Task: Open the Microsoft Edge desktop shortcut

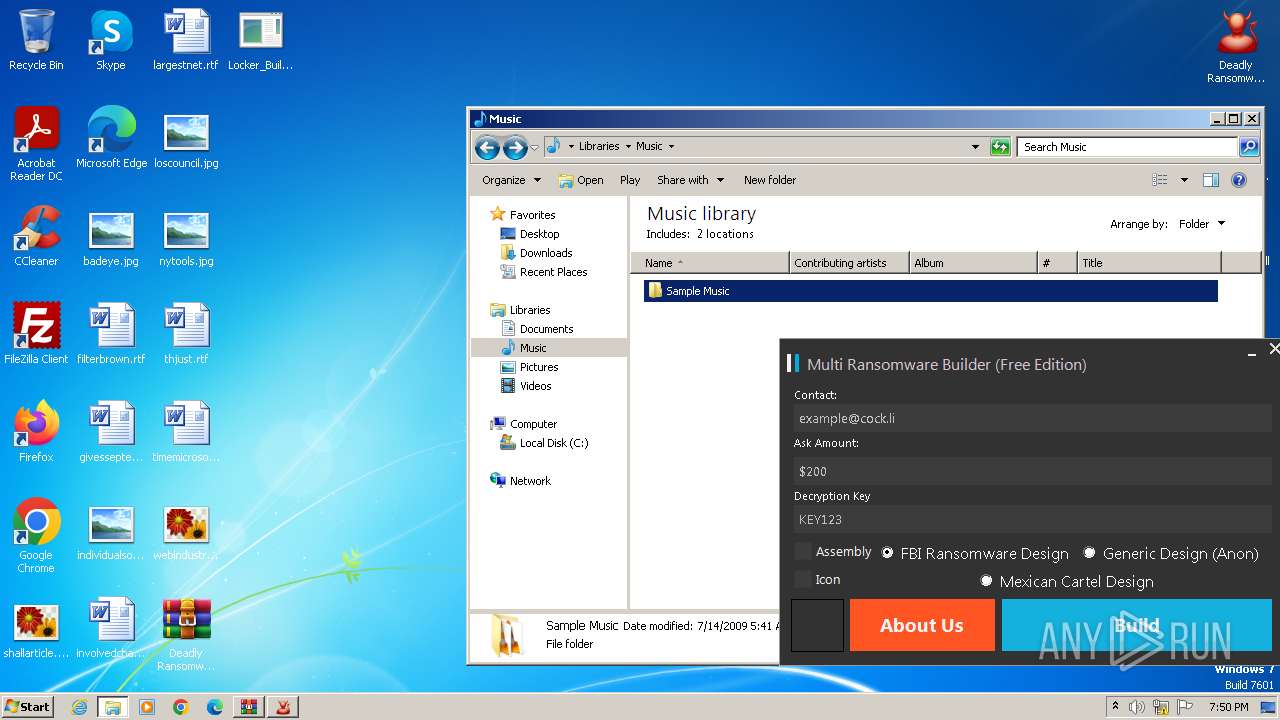Action: coord(111,138)
